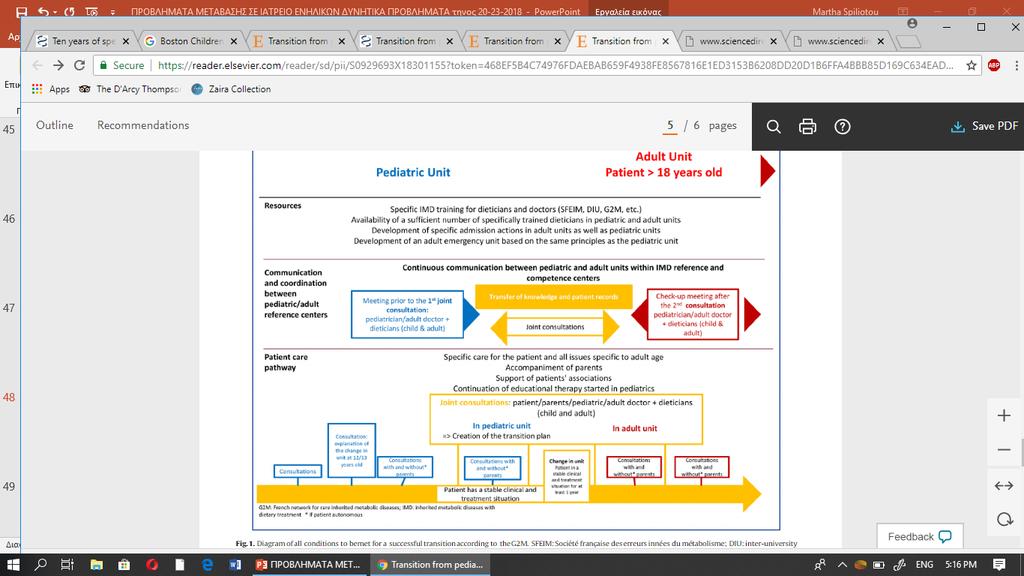Click the current page number field
The height and width of the screenshot is (576, 1024).
[670, 125]
